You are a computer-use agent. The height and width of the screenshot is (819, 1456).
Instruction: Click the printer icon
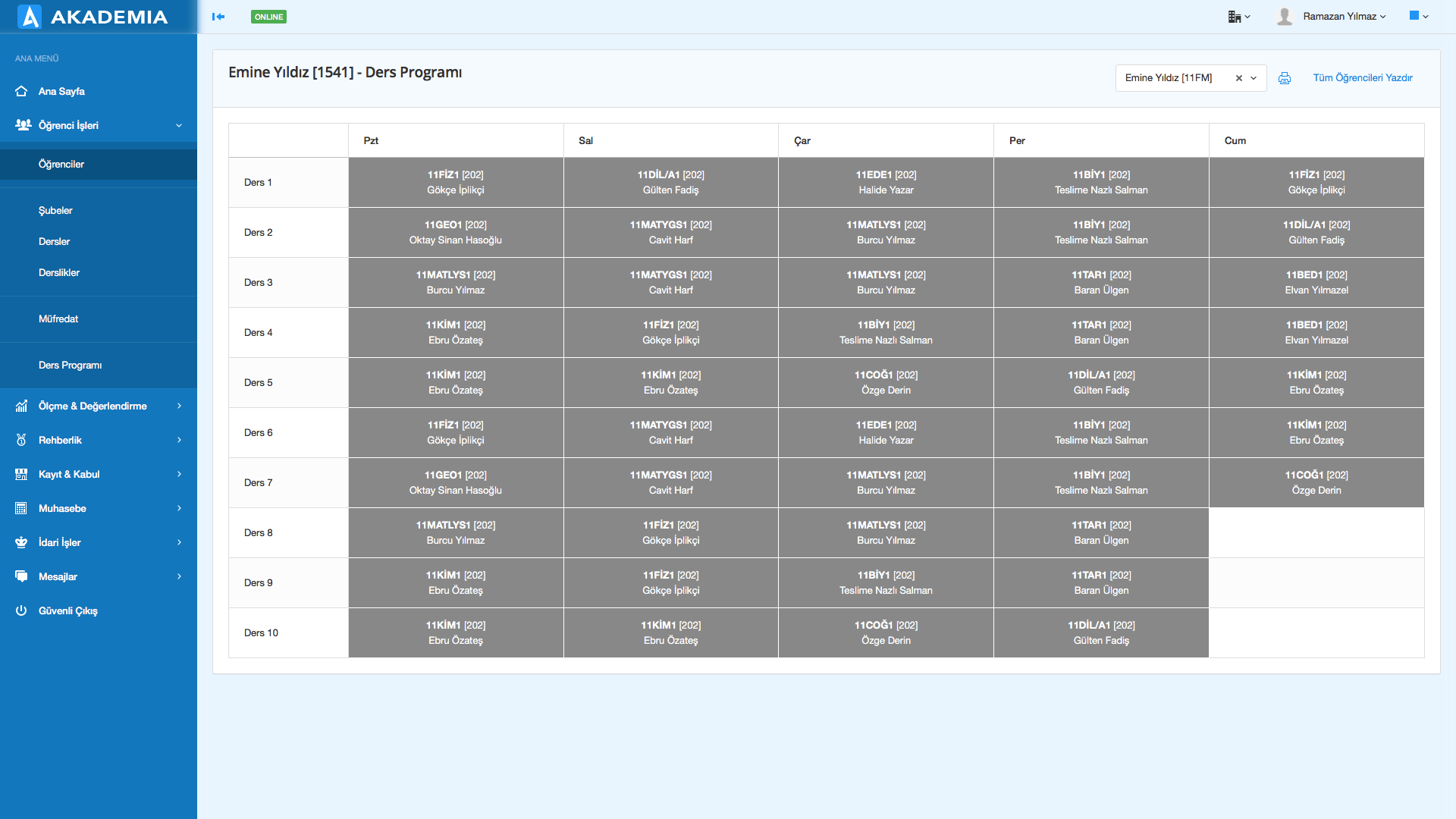(1285, 78)
